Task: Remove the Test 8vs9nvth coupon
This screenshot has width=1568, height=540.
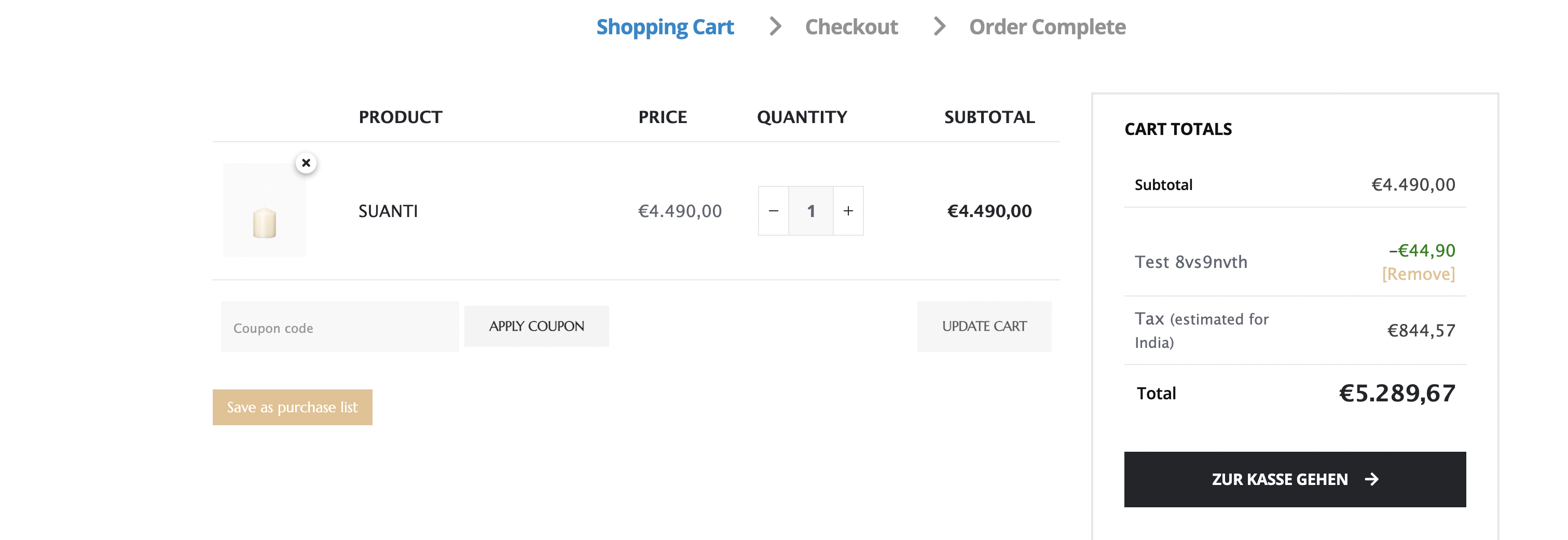Action: pyautogui.click(x=1418, y=273)
